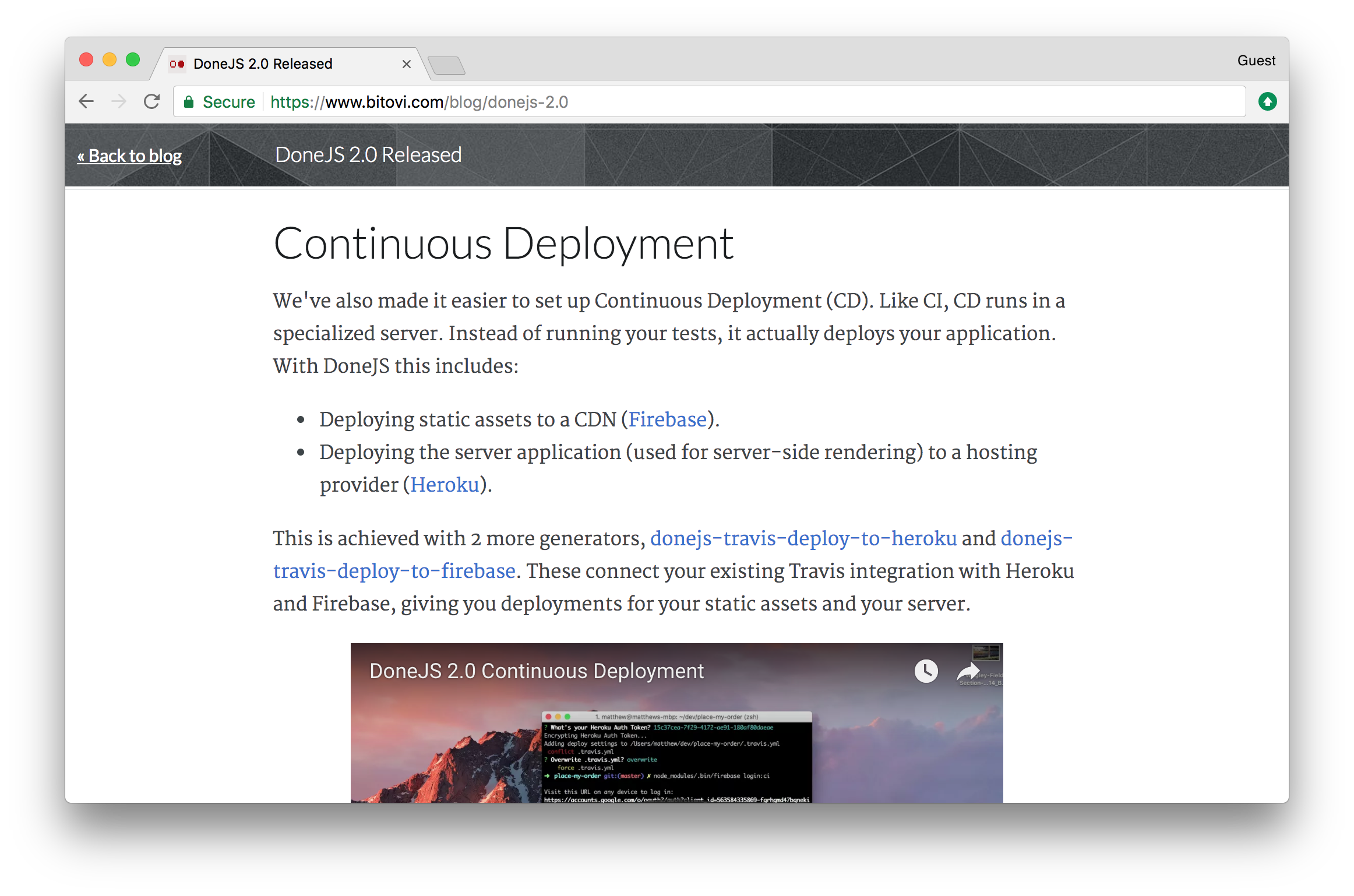Click the Continuous Deployment heading

coord(503,244)
